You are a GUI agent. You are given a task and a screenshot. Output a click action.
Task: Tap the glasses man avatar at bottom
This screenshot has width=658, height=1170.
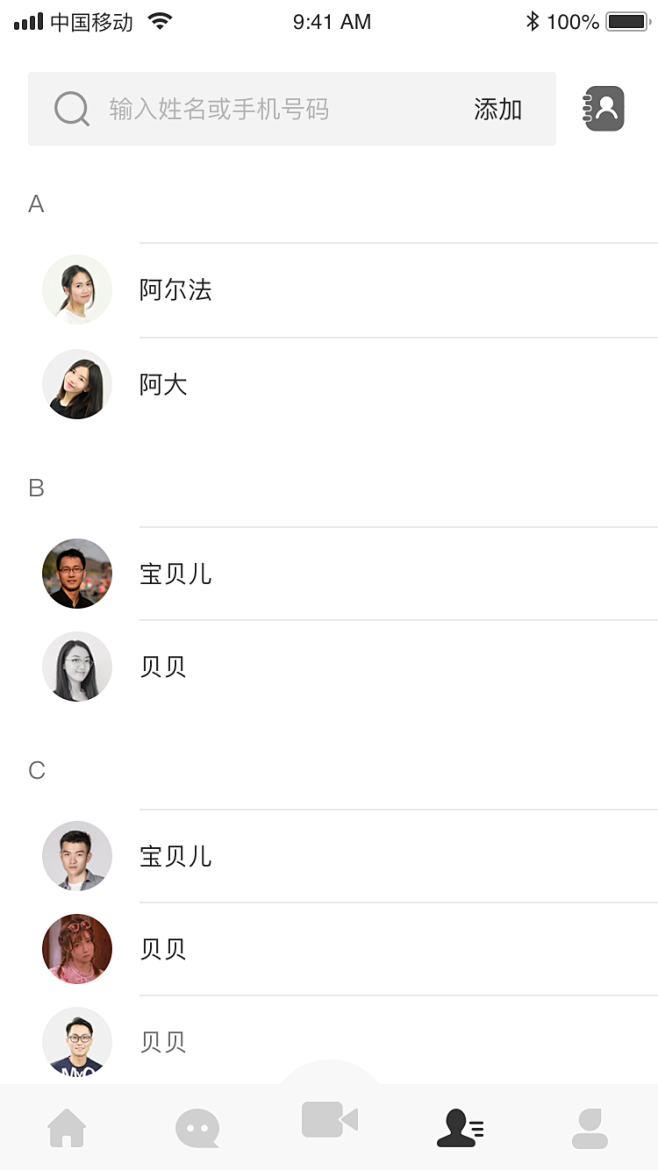[77, 1042]
